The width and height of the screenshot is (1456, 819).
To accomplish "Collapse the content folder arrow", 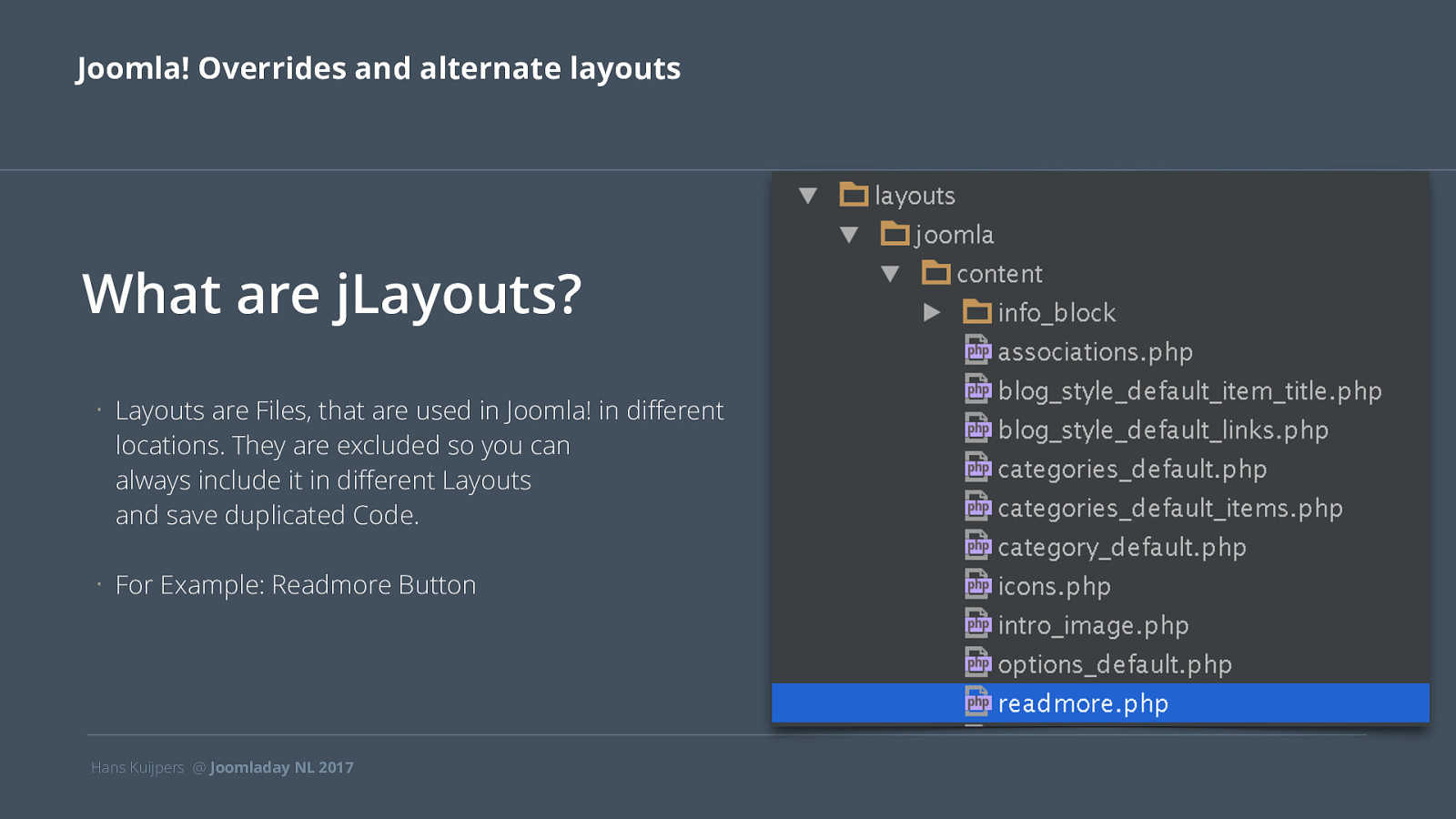I will 890,274.
